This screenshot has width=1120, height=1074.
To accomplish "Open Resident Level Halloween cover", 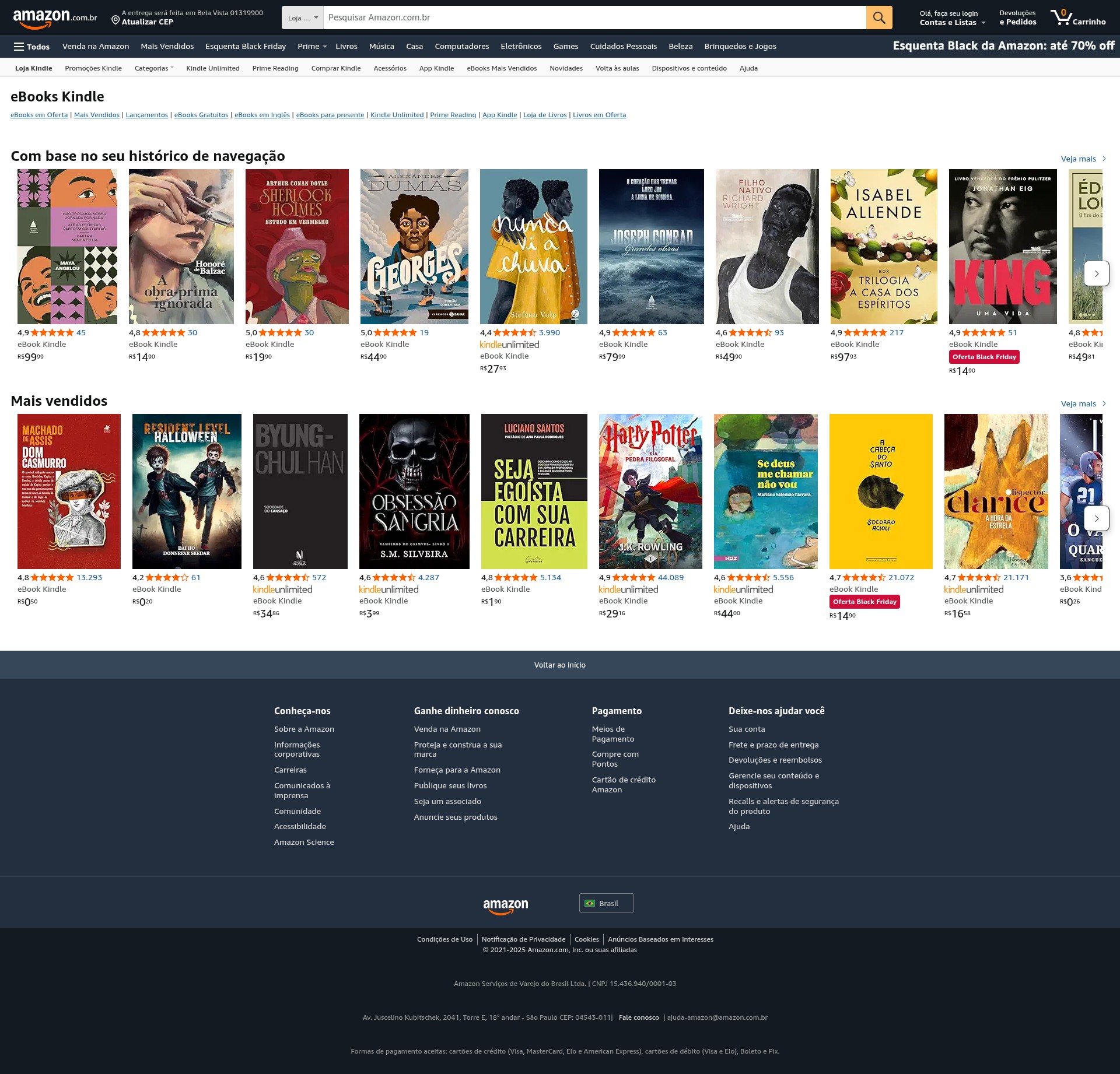I will click(187, 492).
